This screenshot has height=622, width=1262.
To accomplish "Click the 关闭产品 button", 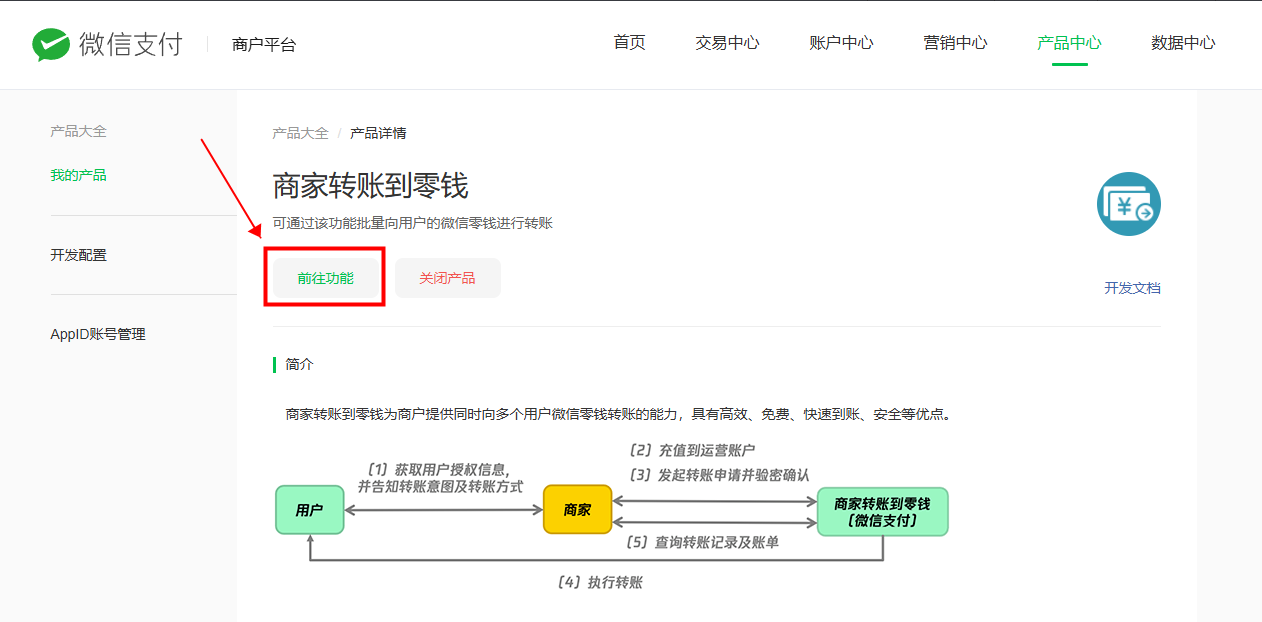I will pyautogui.click(x=447, y=278).
